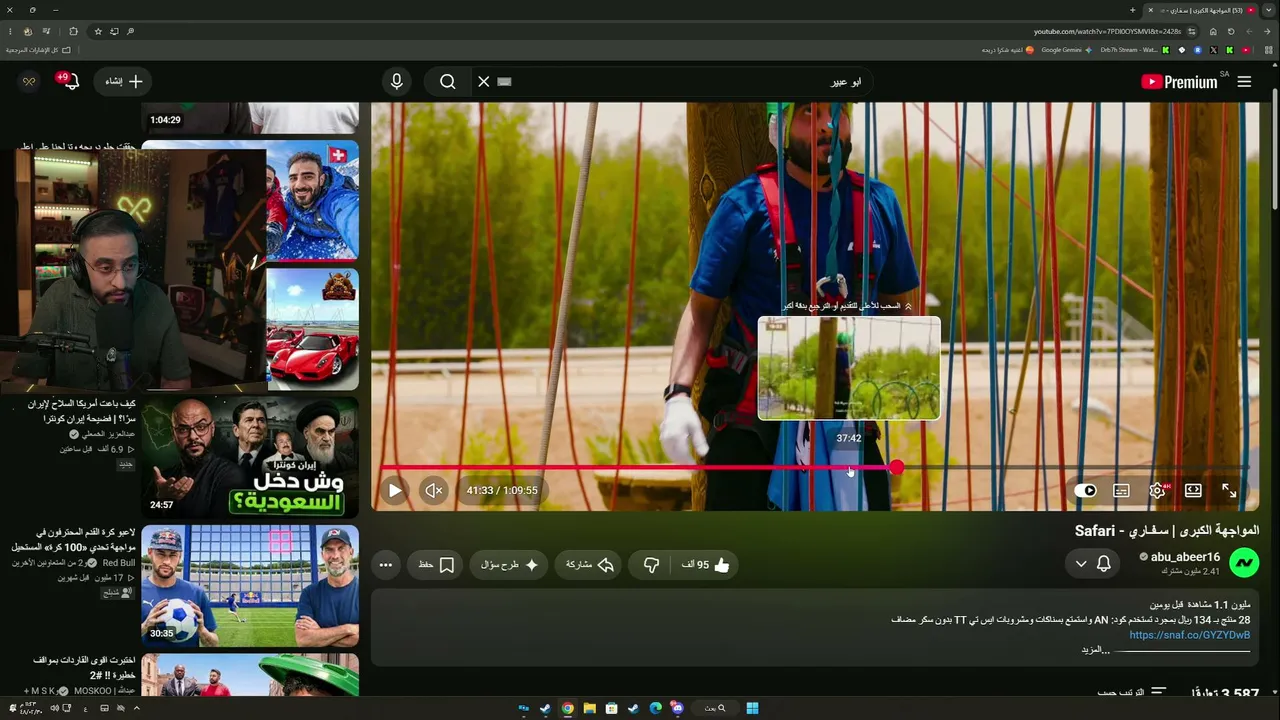
Task: Open Microsoft Store from the taskbar
Action: pyautogui.click(x=611, y=708)
